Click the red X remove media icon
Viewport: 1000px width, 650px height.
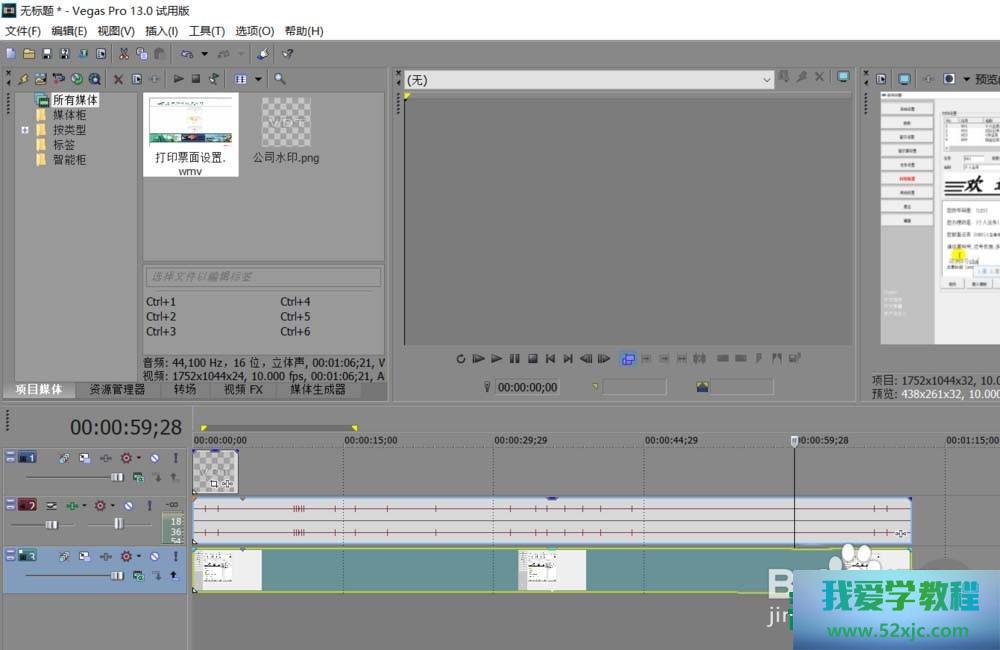pyautogui.click(x=118, y=79)
